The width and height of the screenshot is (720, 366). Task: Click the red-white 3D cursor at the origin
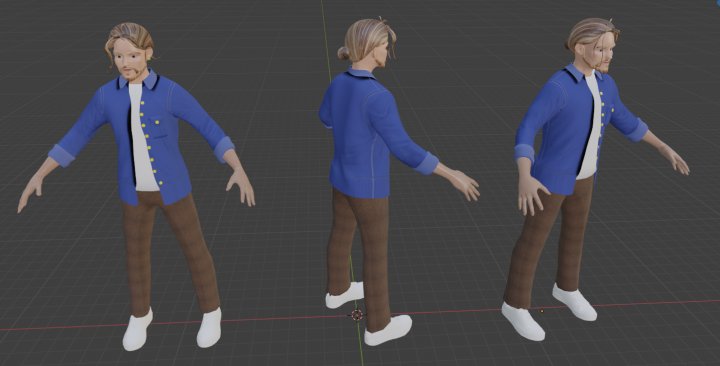pyautogui.click(x=357, y=315)
